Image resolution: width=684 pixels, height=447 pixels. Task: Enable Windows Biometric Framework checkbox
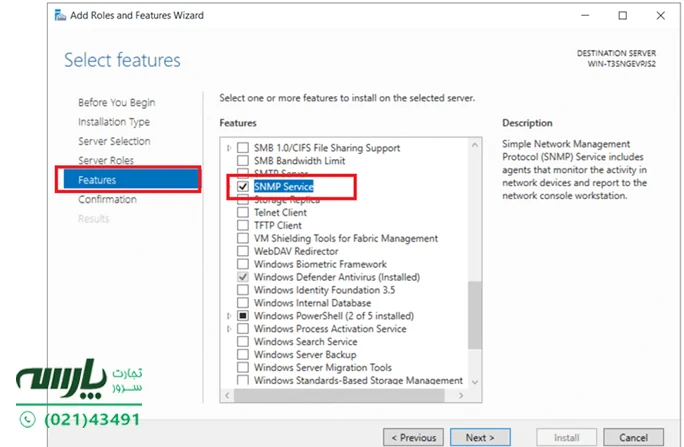tap(243, 264)
